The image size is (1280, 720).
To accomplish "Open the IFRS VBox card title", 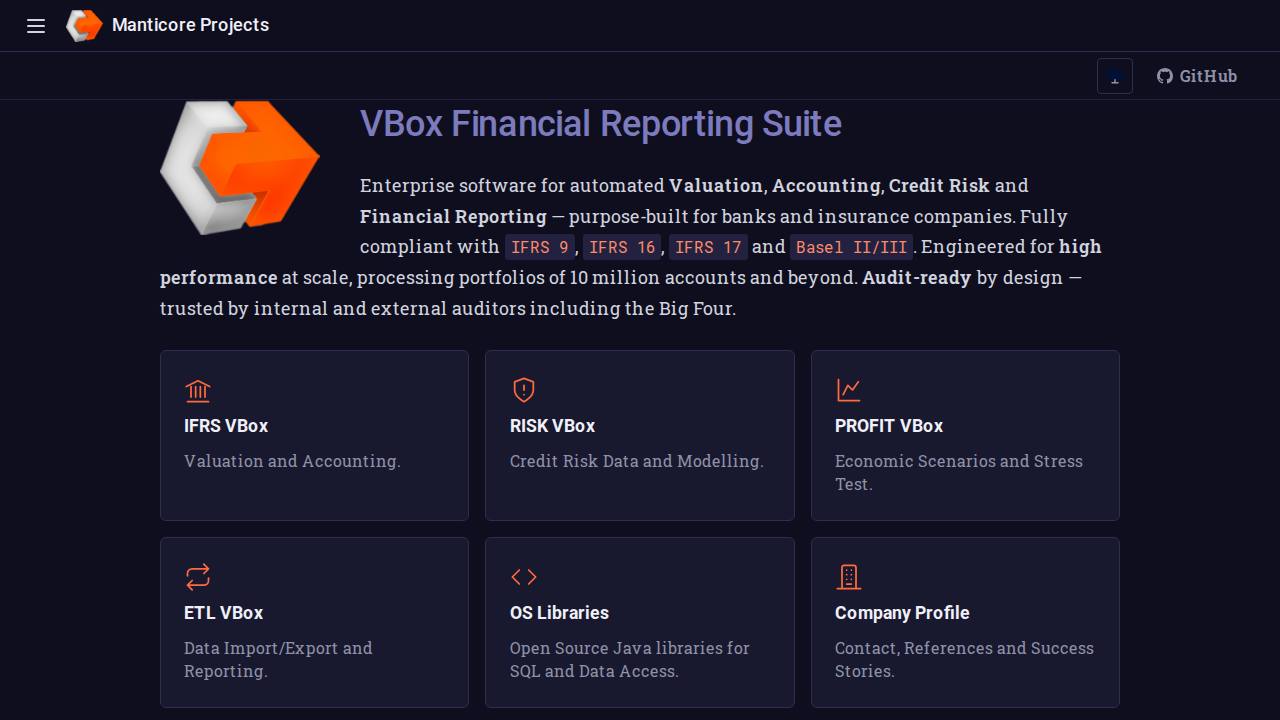I will (226, 426).
